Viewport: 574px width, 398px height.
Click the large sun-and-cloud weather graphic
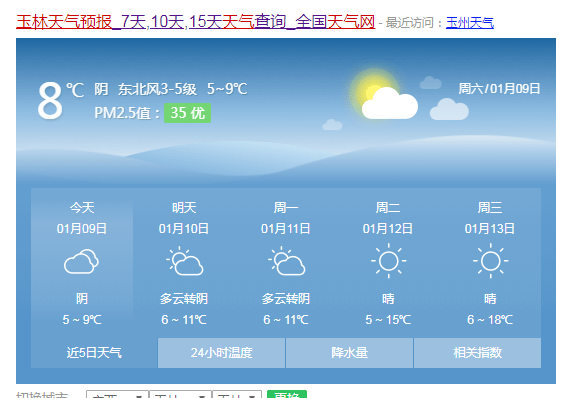point(384,94)
